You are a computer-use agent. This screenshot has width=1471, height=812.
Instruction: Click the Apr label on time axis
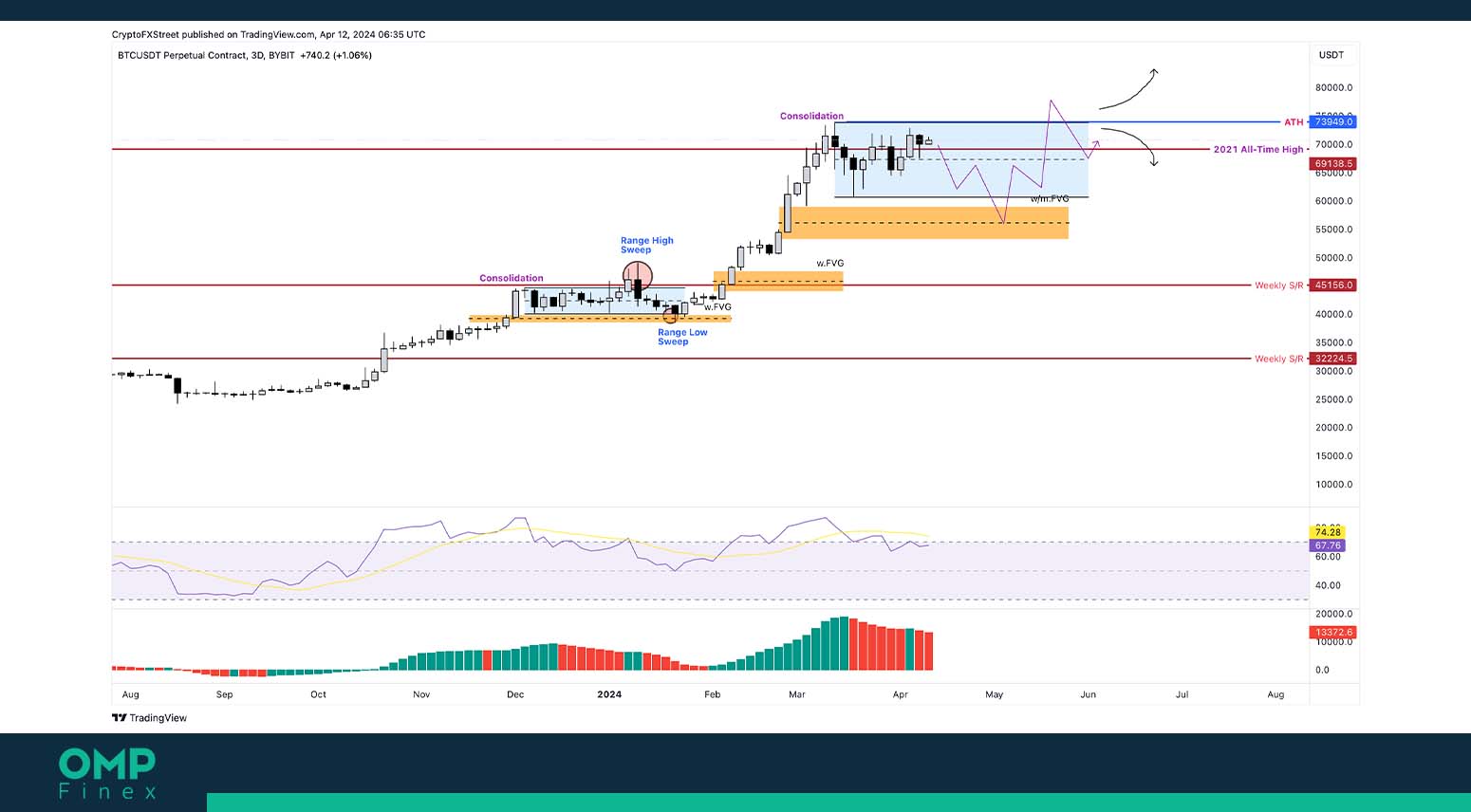[x=901, y=694]
